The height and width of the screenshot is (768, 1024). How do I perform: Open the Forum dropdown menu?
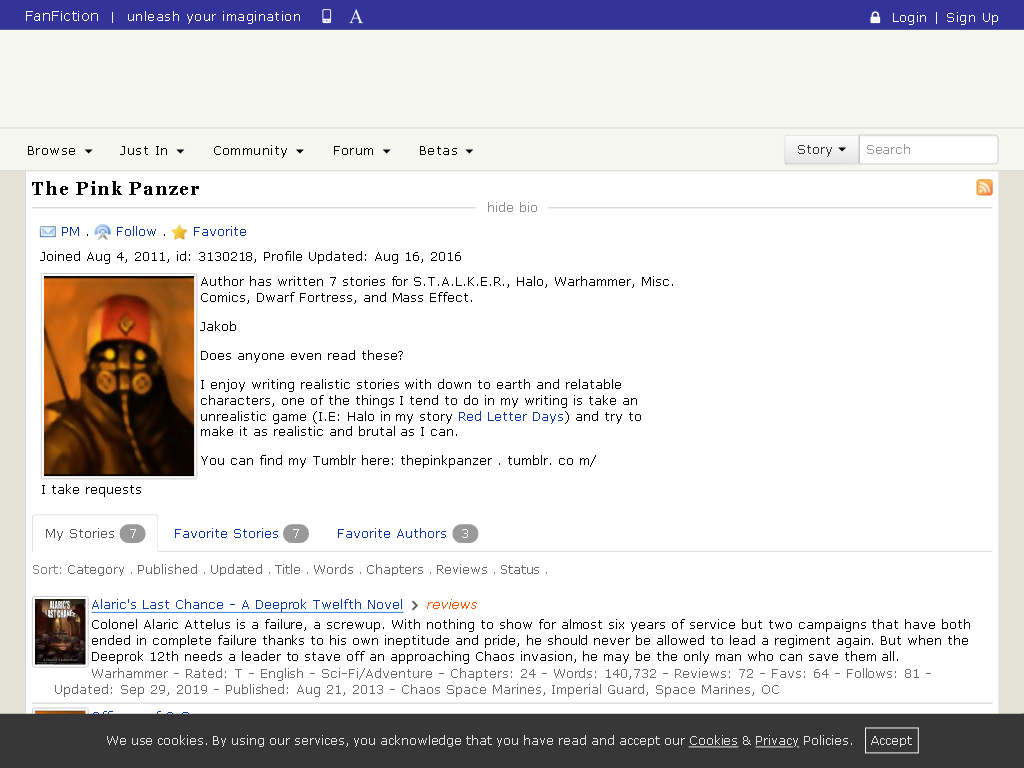[361, 151]
